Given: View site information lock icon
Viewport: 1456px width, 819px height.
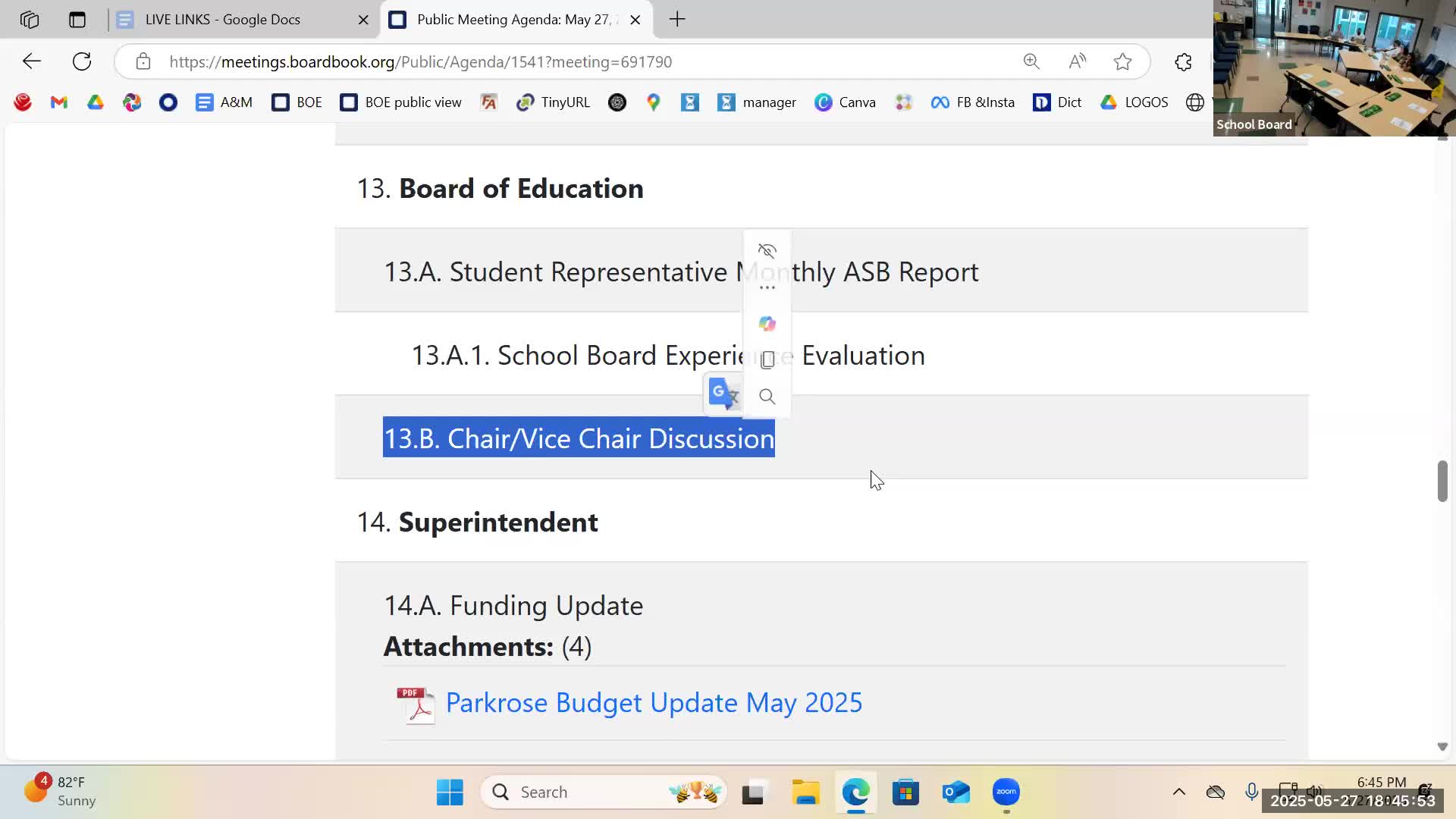Looking at the screenshot, I should [x=143, y=61].
